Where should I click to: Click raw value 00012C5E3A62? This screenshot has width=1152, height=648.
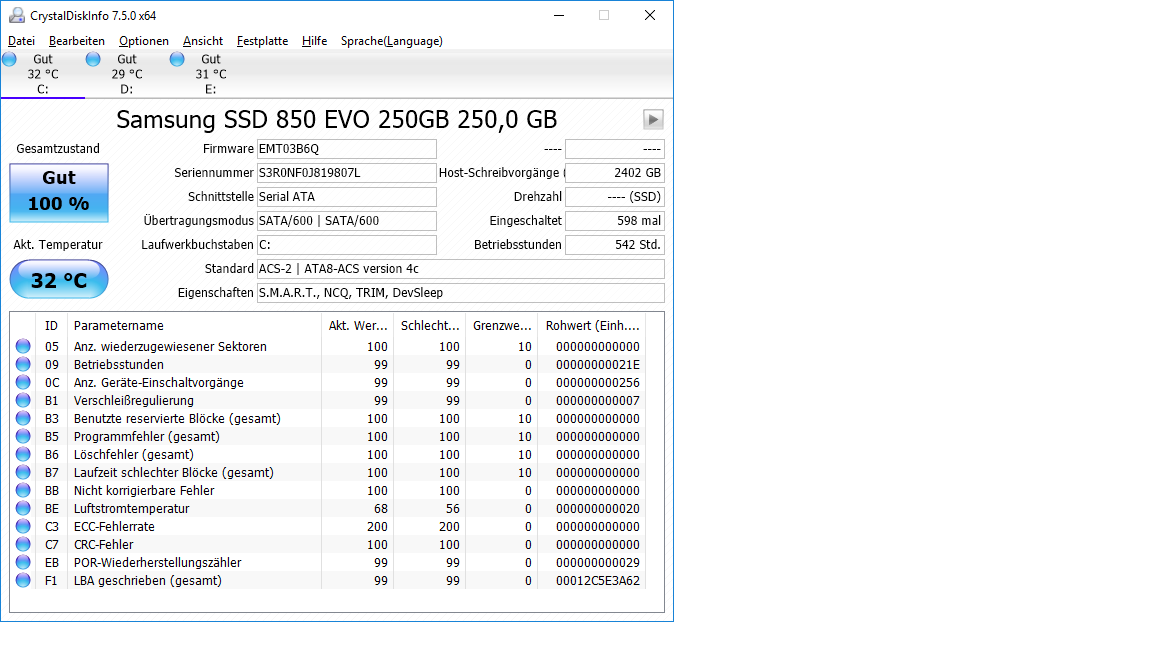tap(597, 580)
